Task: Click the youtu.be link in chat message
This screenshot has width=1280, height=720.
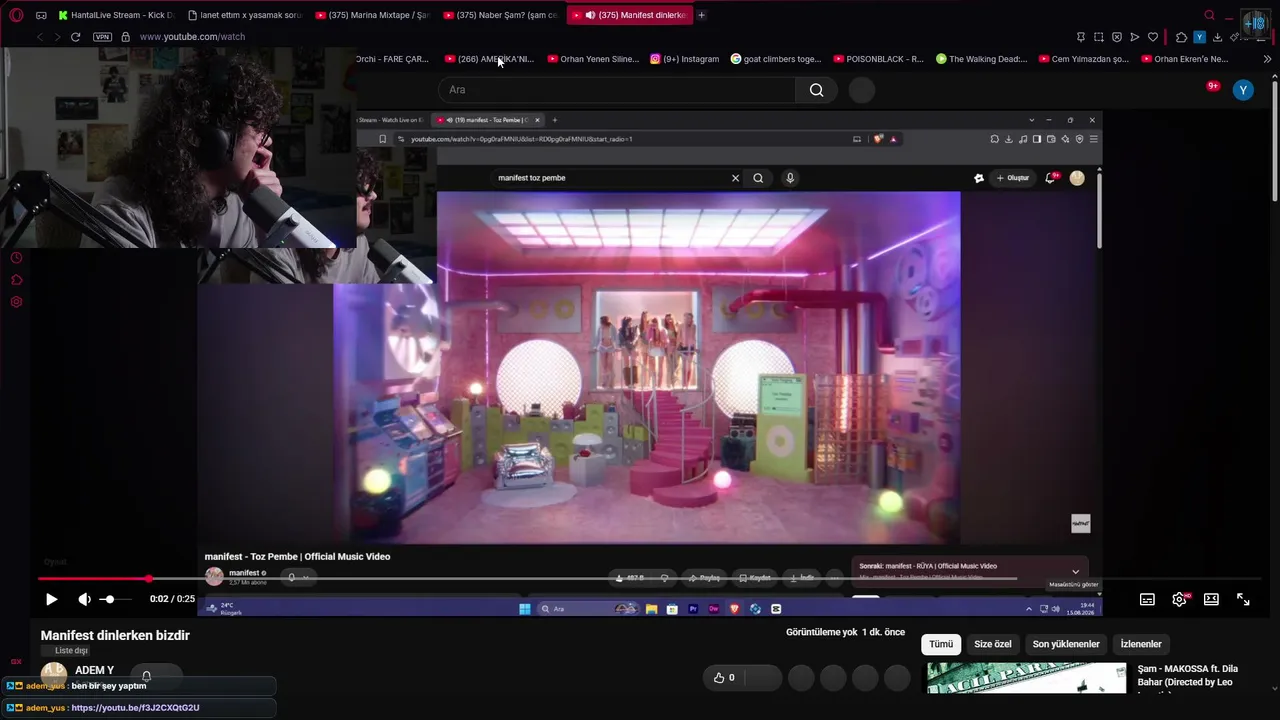Action: pyautogui.click(x=135, y=708)
